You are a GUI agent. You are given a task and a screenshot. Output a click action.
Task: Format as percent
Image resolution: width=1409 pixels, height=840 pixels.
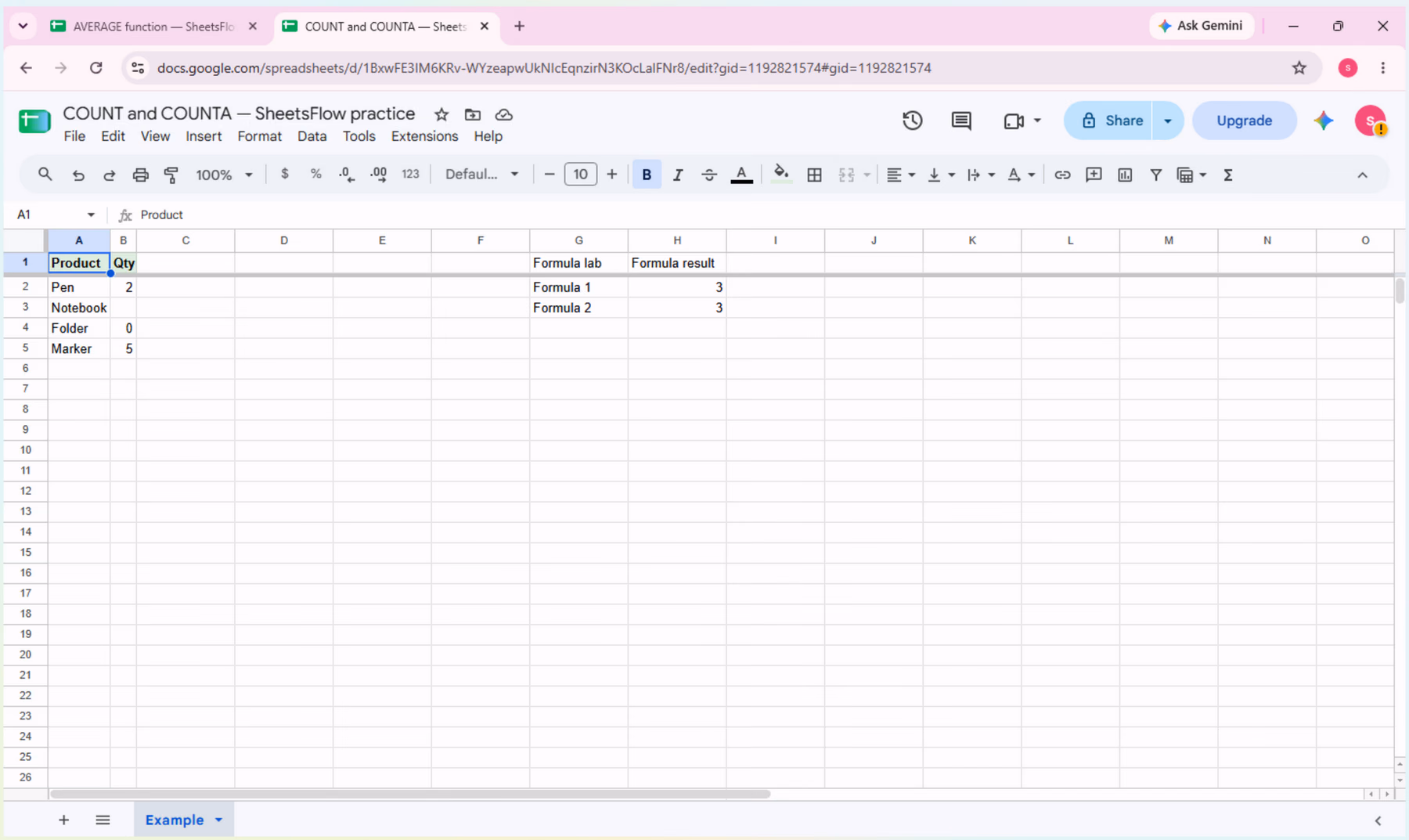click(x=315, y=175)
